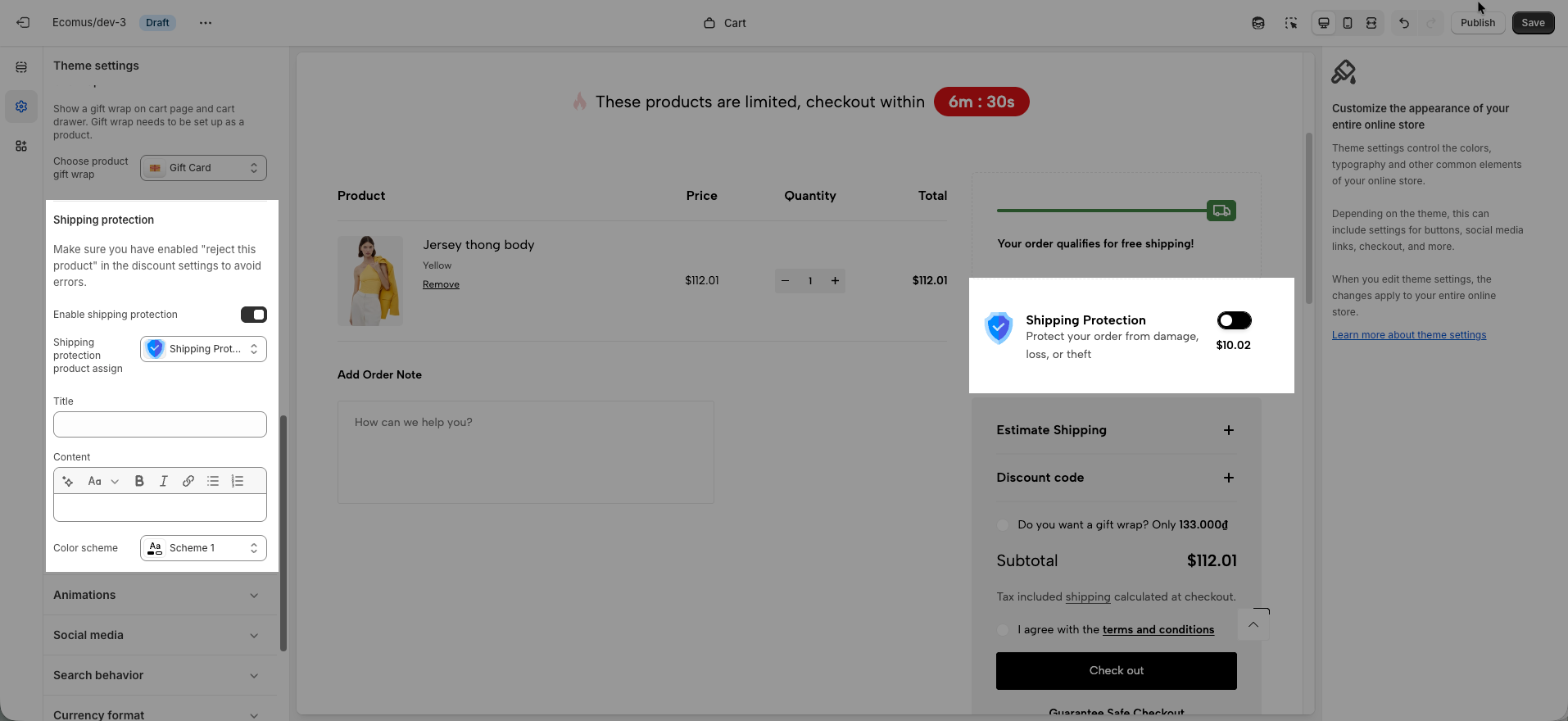
Task: Click the Publish button
Action: coord(1477,23)
